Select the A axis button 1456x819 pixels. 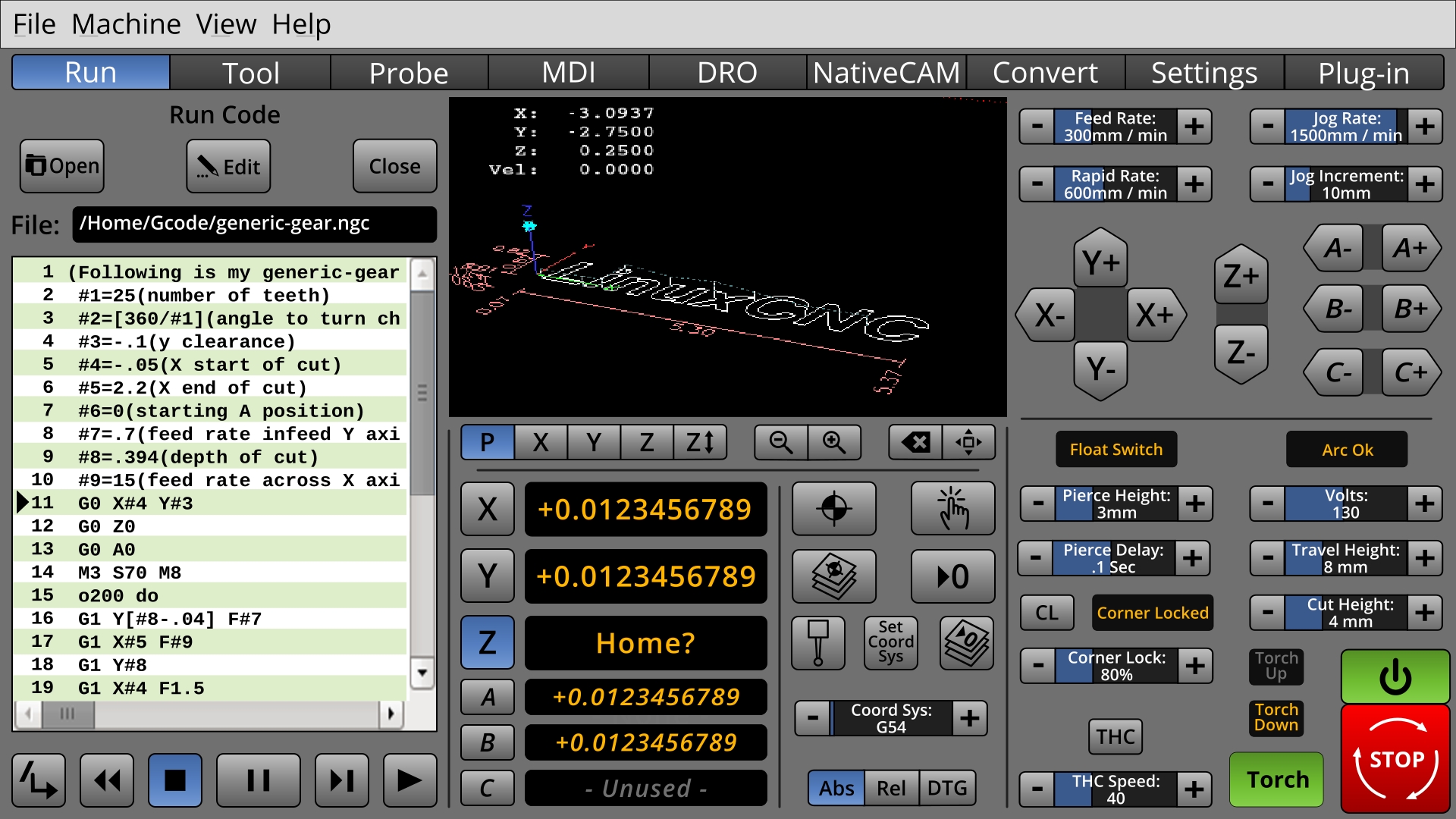click(488, 697)
